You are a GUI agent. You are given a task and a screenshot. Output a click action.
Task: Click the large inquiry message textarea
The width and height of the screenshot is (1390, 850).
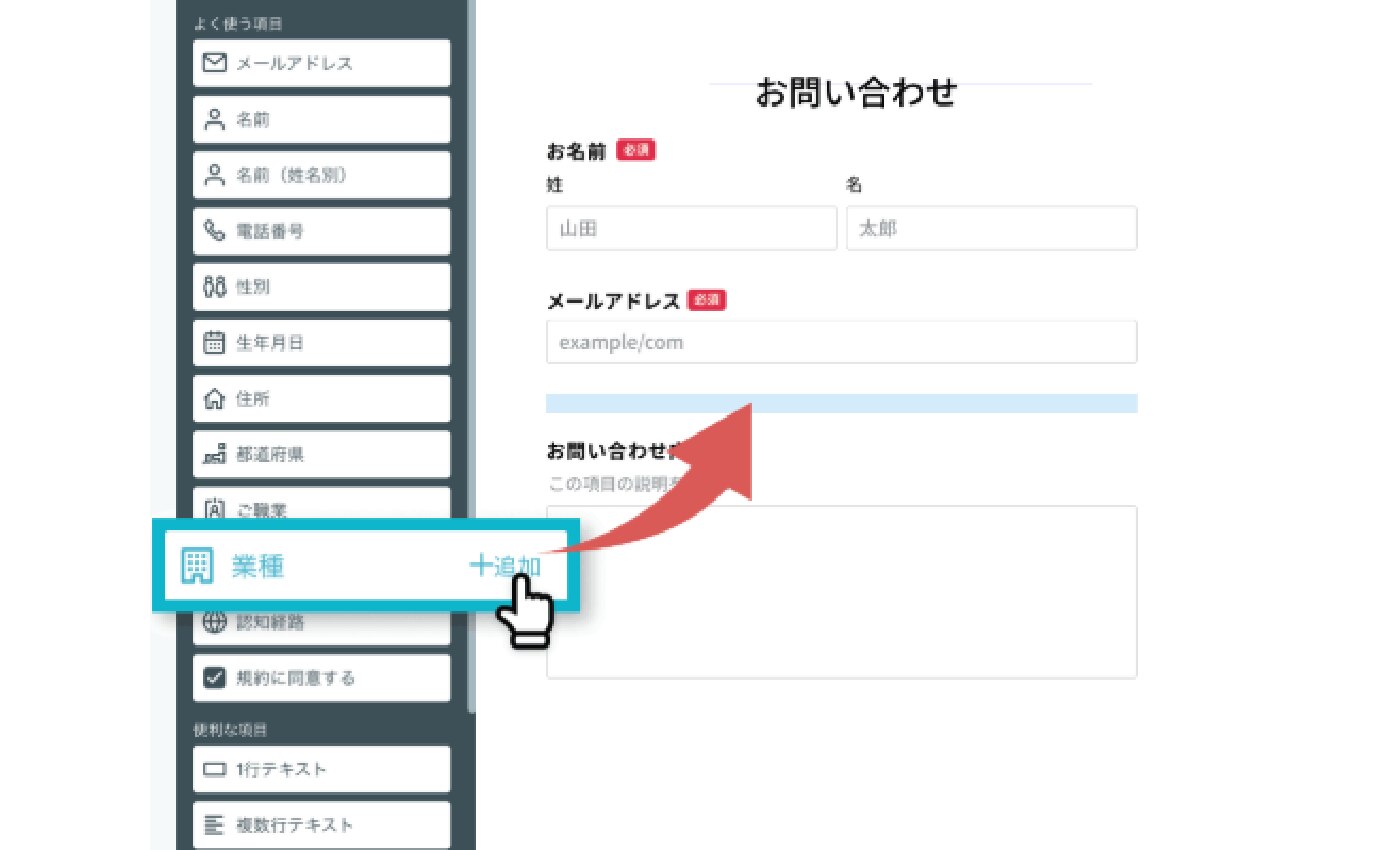842,592
